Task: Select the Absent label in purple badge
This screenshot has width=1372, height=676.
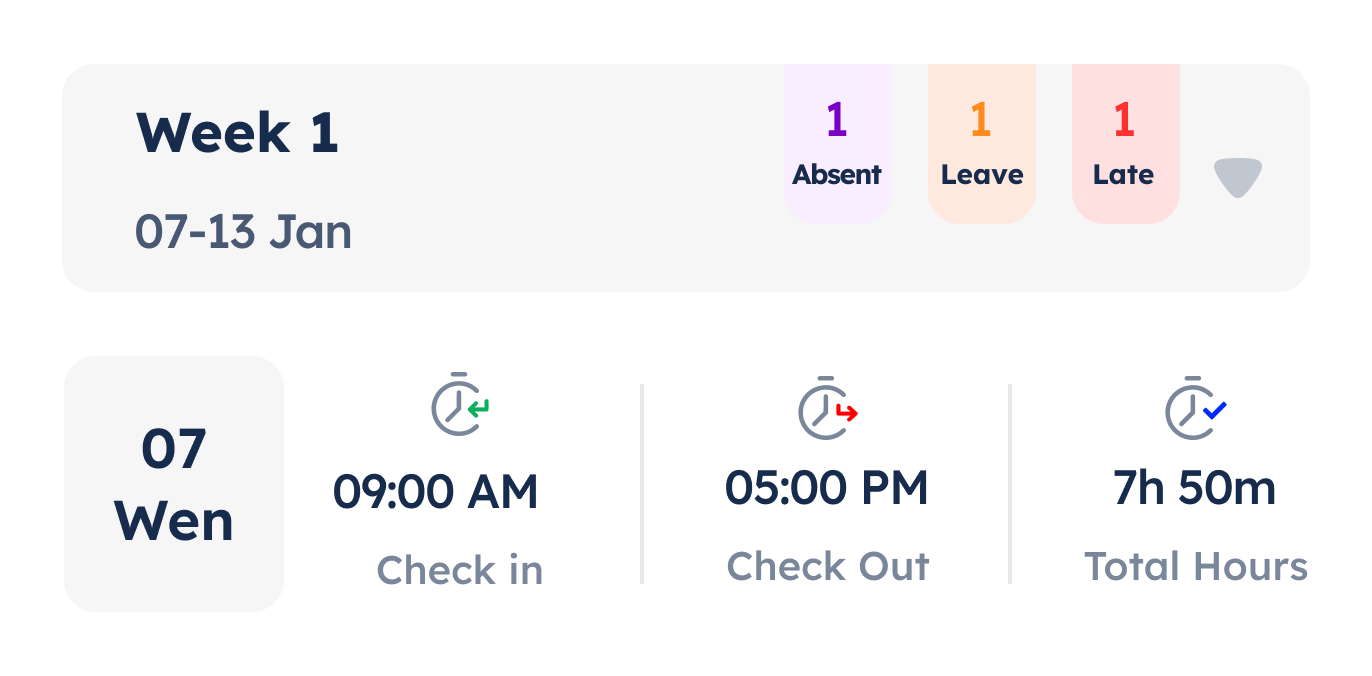Action: pyautogui.click(x=837, y=175)
